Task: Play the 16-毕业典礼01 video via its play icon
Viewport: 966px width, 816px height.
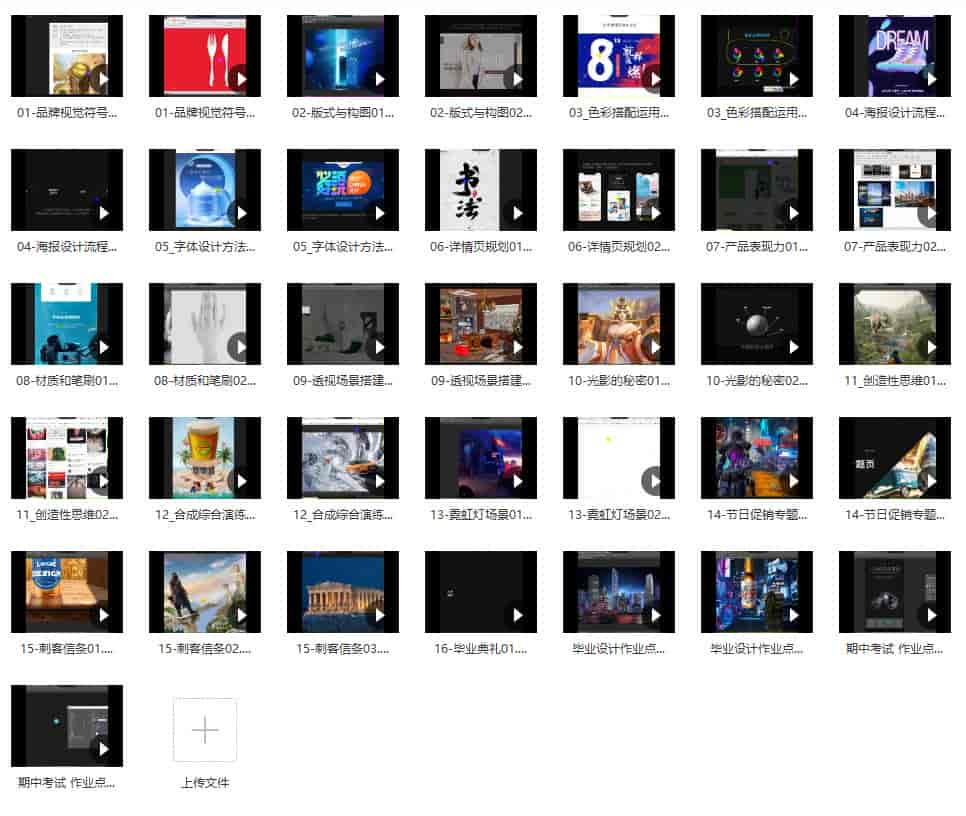Action: coord(517,614)
